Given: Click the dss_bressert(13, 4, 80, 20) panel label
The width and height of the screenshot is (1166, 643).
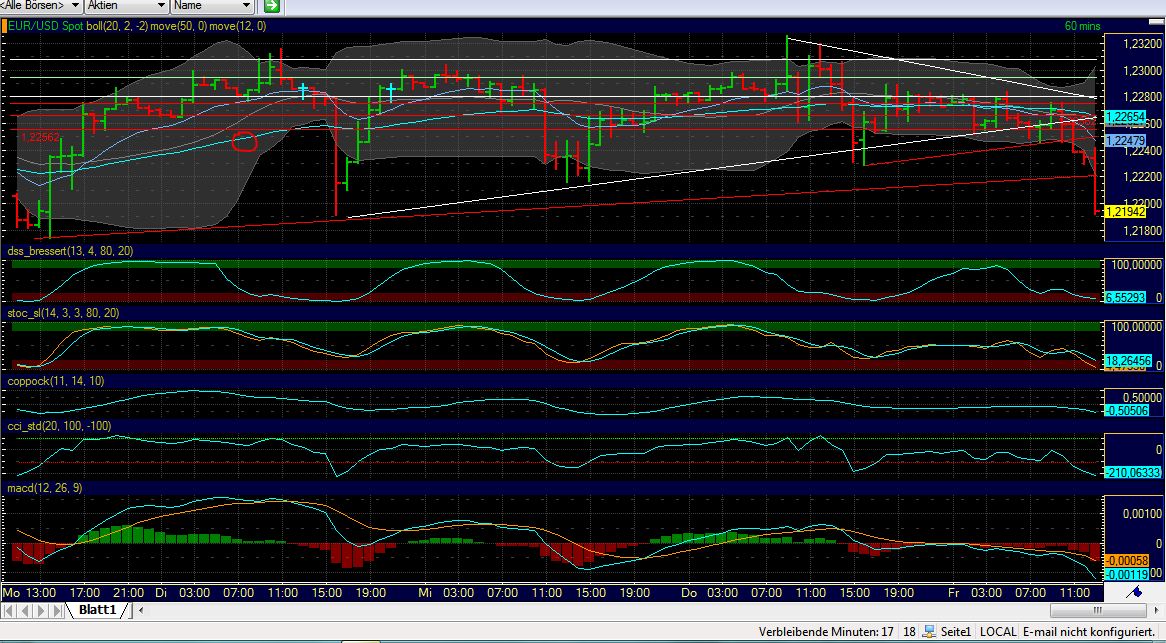Looking at the screenshot, I should point(71,251).
